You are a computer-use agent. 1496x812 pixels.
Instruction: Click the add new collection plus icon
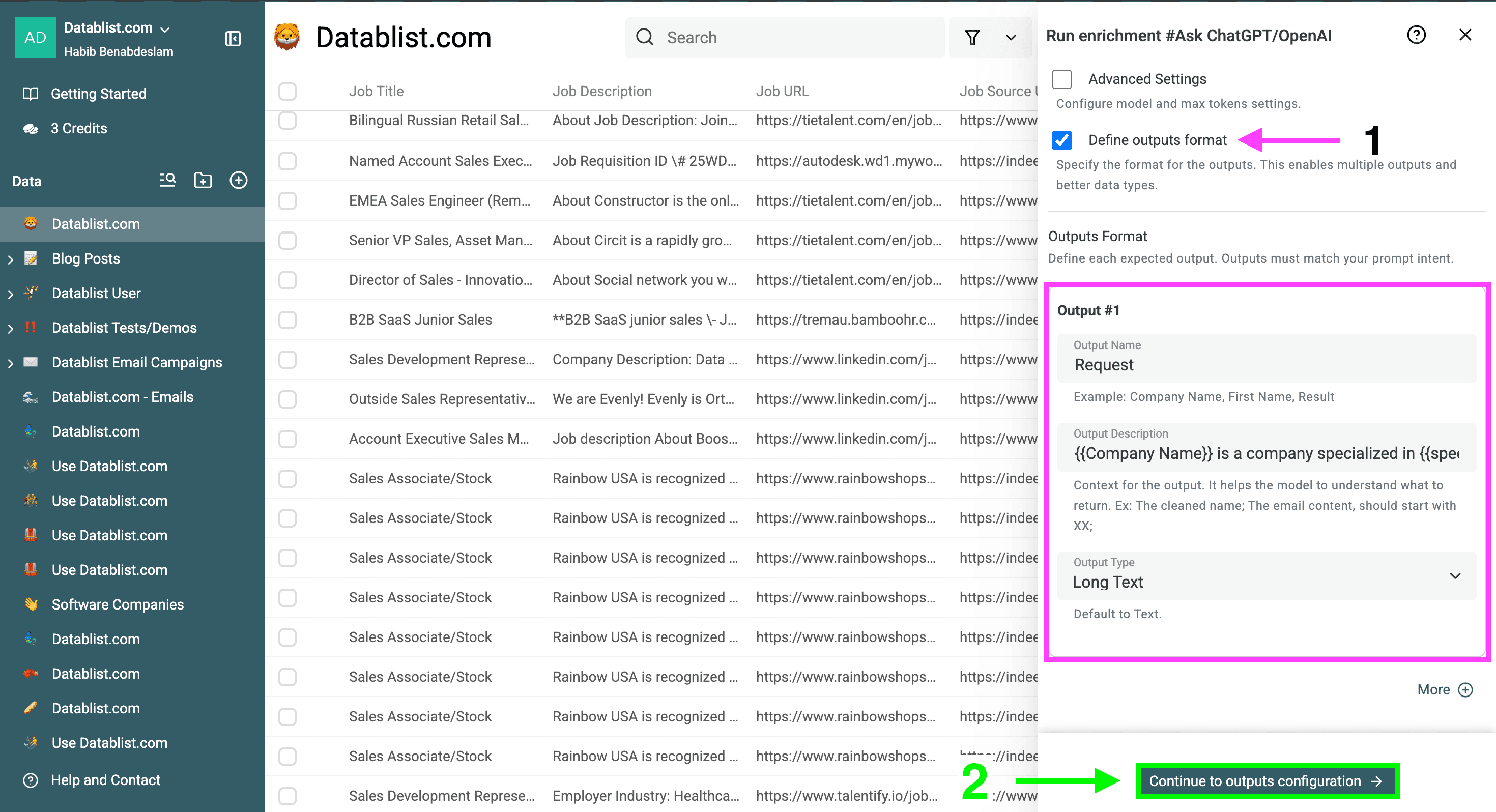238,180
